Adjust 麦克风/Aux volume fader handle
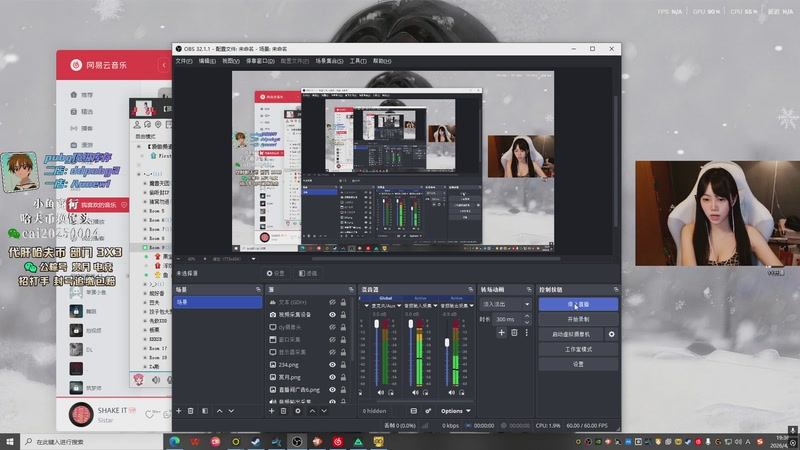This screenshot has height=450, width=800. coord(377,324)
